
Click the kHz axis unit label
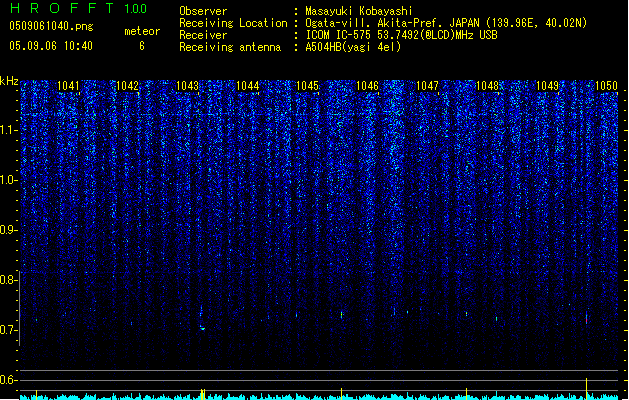pos(9,81)
